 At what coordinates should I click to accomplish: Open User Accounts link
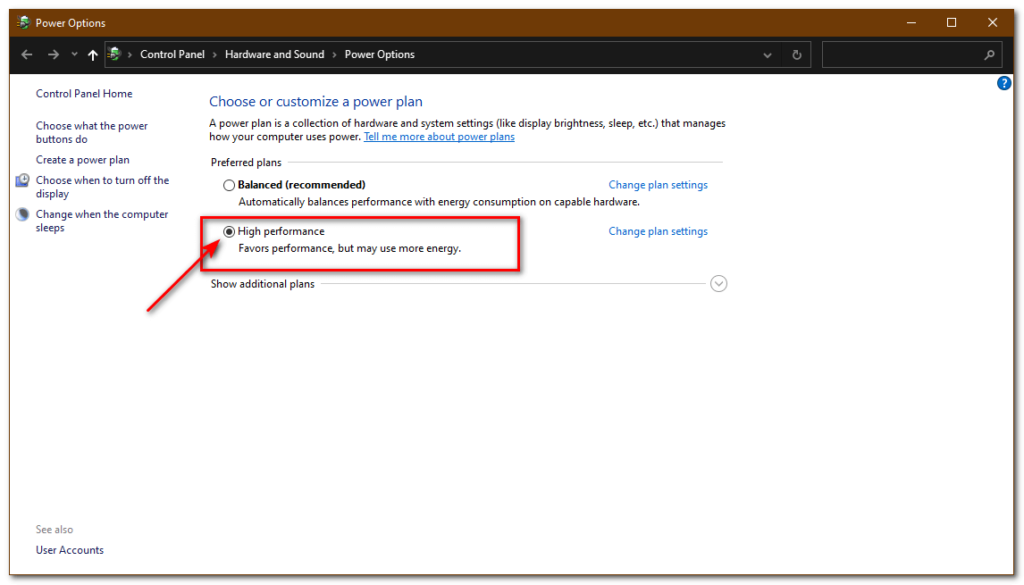tap(70, 550)
